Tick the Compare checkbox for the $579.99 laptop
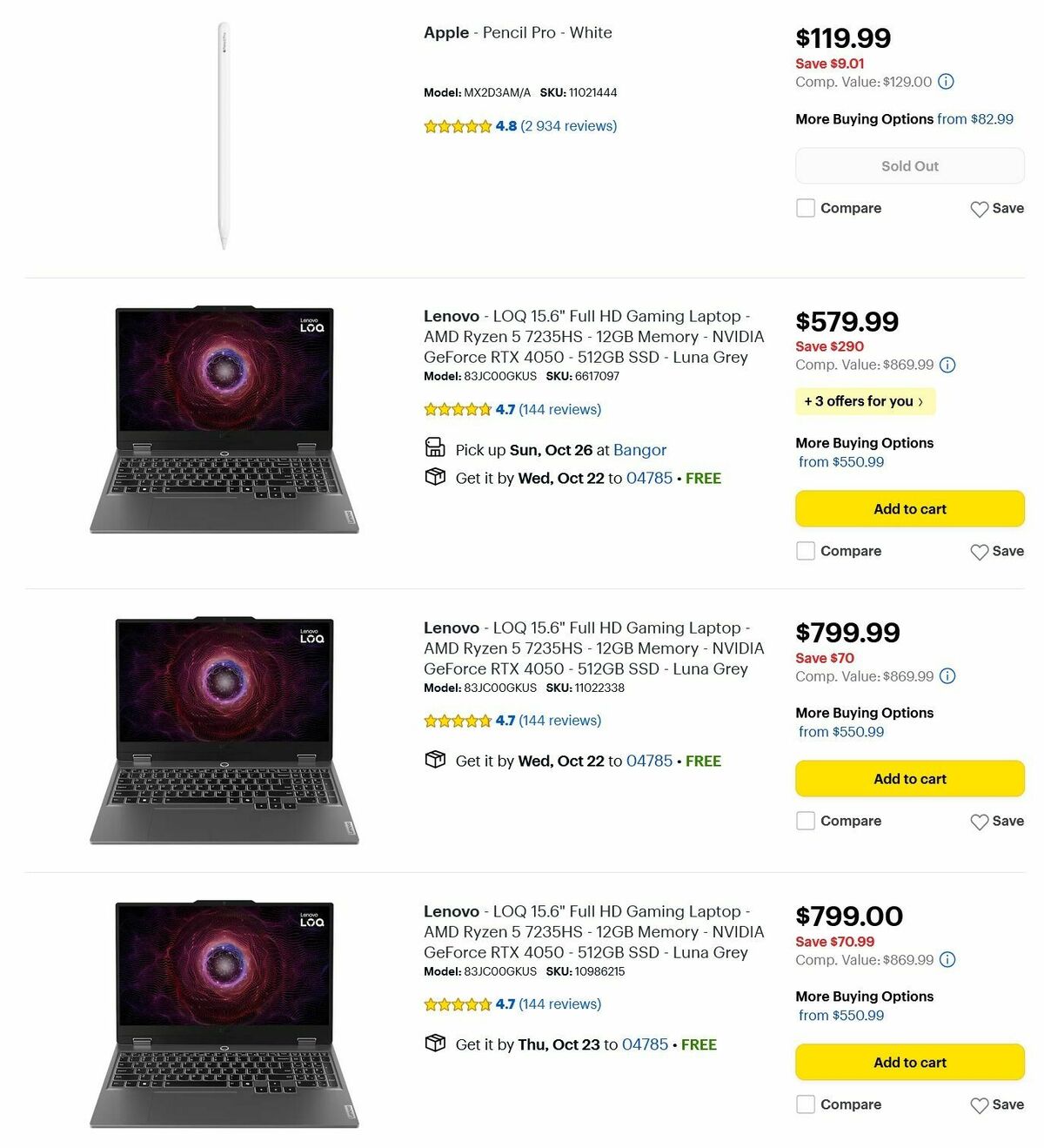This screenshot has width=1044, height=1148. (806, 551)
